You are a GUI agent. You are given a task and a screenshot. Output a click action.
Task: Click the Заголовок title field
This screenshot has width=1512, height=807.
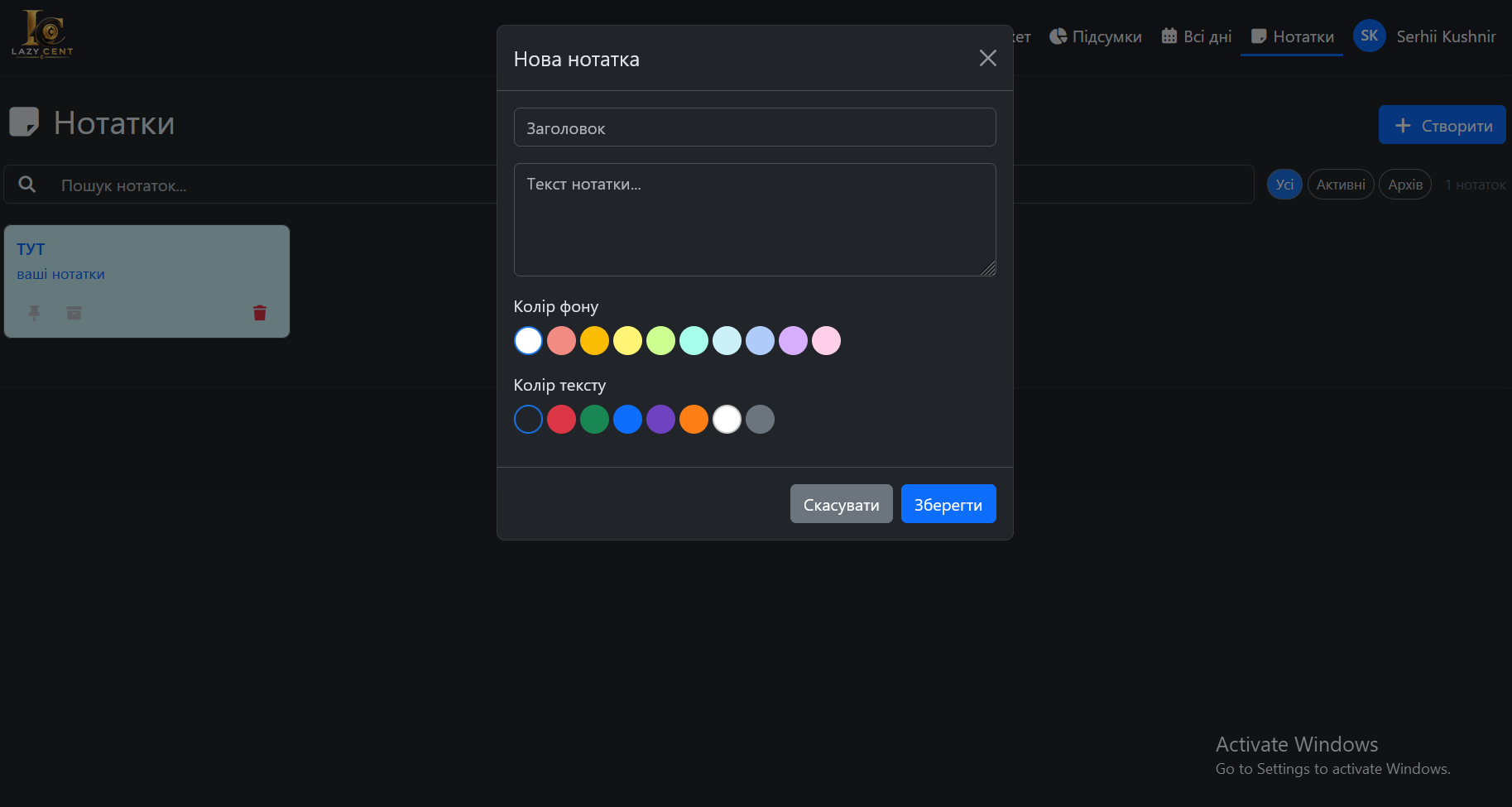tap(755, 127)
